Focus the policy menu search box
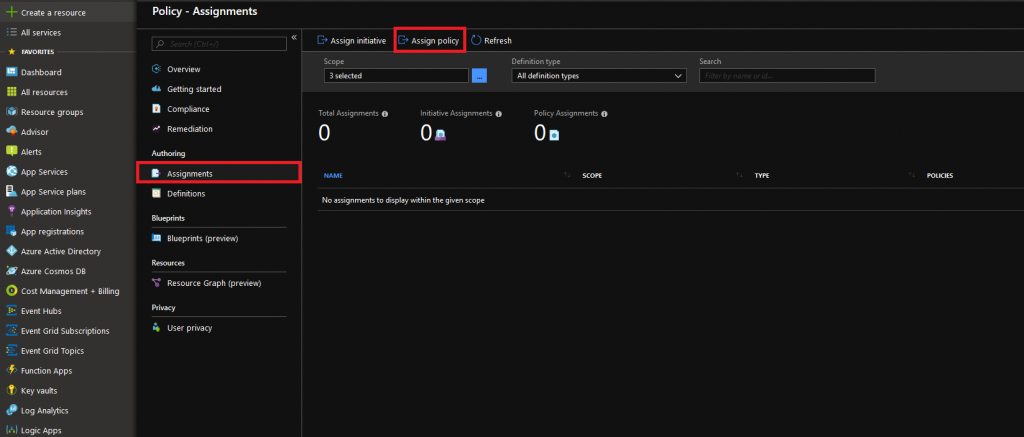The width and height of the screenshot is (1024, 437). click(219, 44)
